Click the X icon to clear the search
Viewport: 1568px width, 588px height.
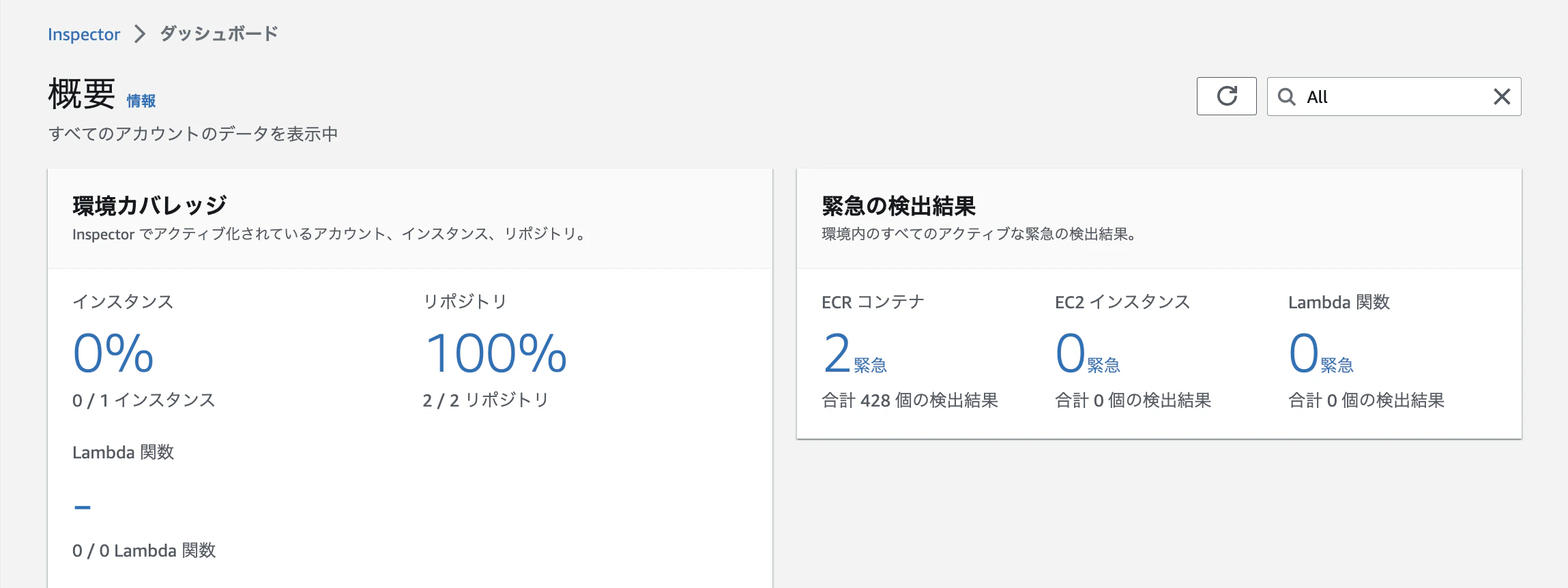click(x=1502, y=97)
